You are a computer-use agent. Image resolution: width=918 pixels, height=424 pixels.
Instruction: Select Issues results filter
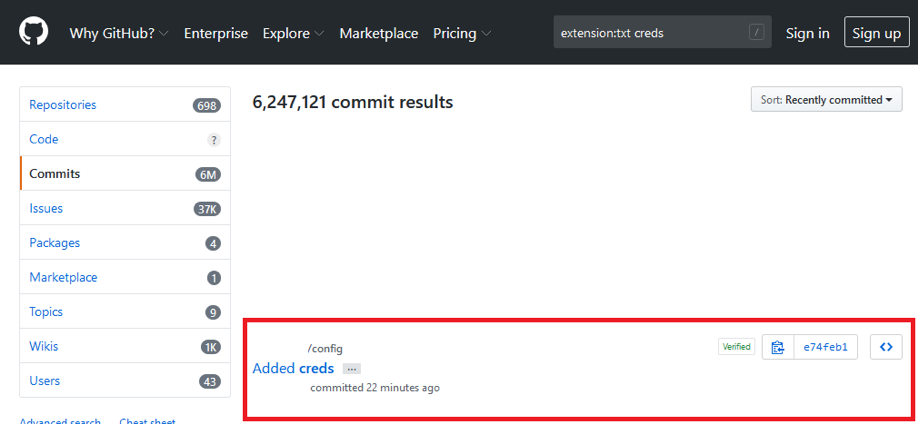[125, 208]
